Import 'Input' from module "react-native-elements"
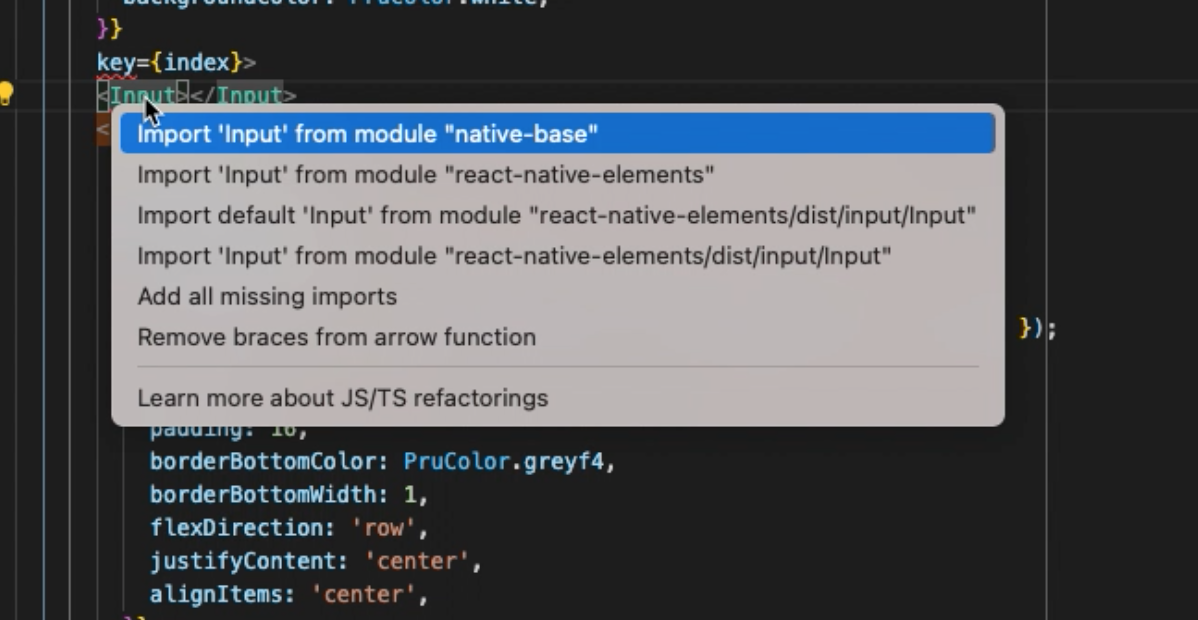This screenshot has width=1198, height=620. pos(558,174)
